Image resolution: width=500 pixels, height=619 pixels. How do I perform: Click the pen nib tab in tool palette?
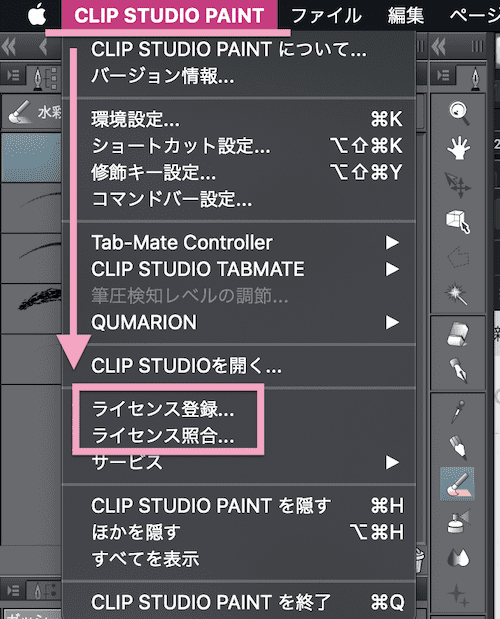coord(476,79)
